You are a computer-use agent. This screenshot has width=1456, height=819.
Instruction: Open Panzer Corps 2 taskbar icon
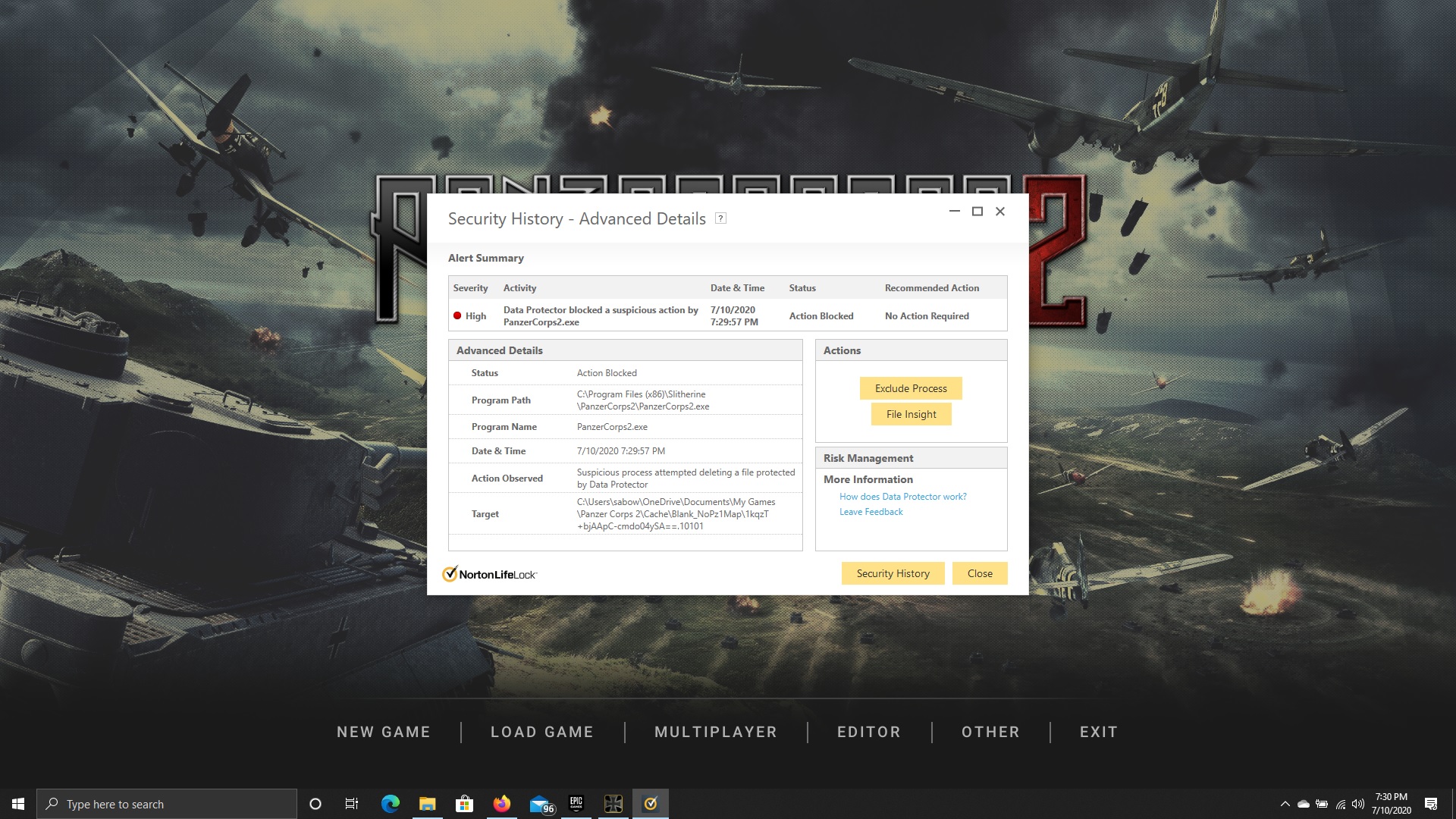613,804
